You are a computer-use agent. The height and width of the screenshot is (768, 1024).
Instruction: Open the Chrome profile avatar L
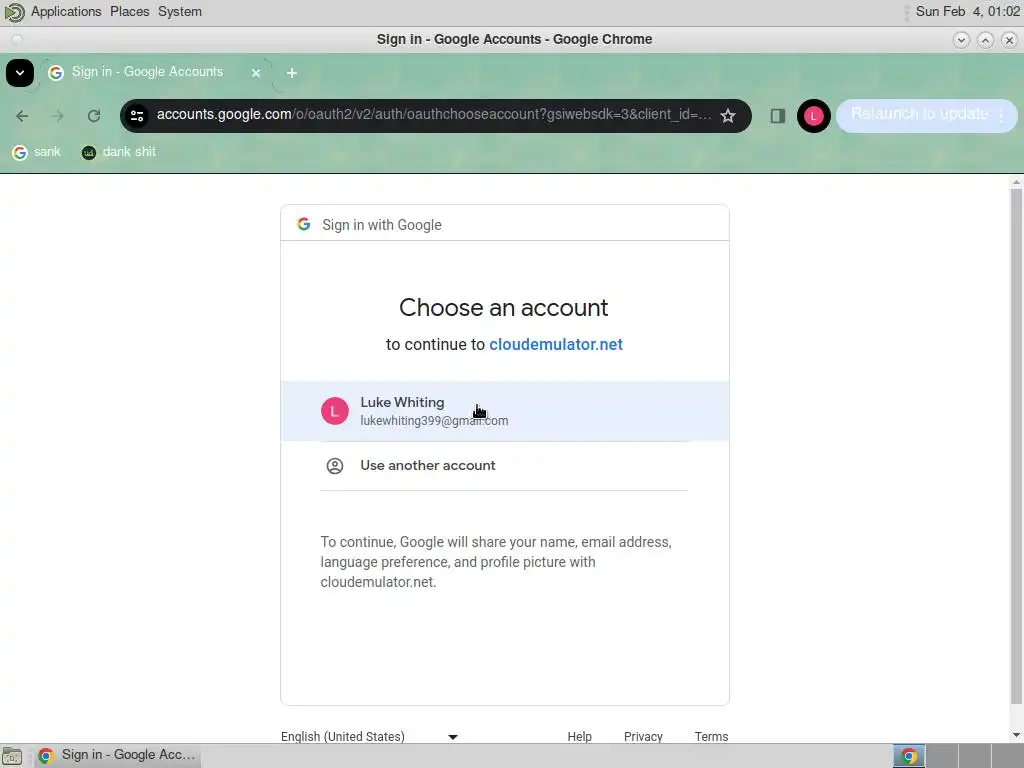pyautogui.click(x=813, y=116)
